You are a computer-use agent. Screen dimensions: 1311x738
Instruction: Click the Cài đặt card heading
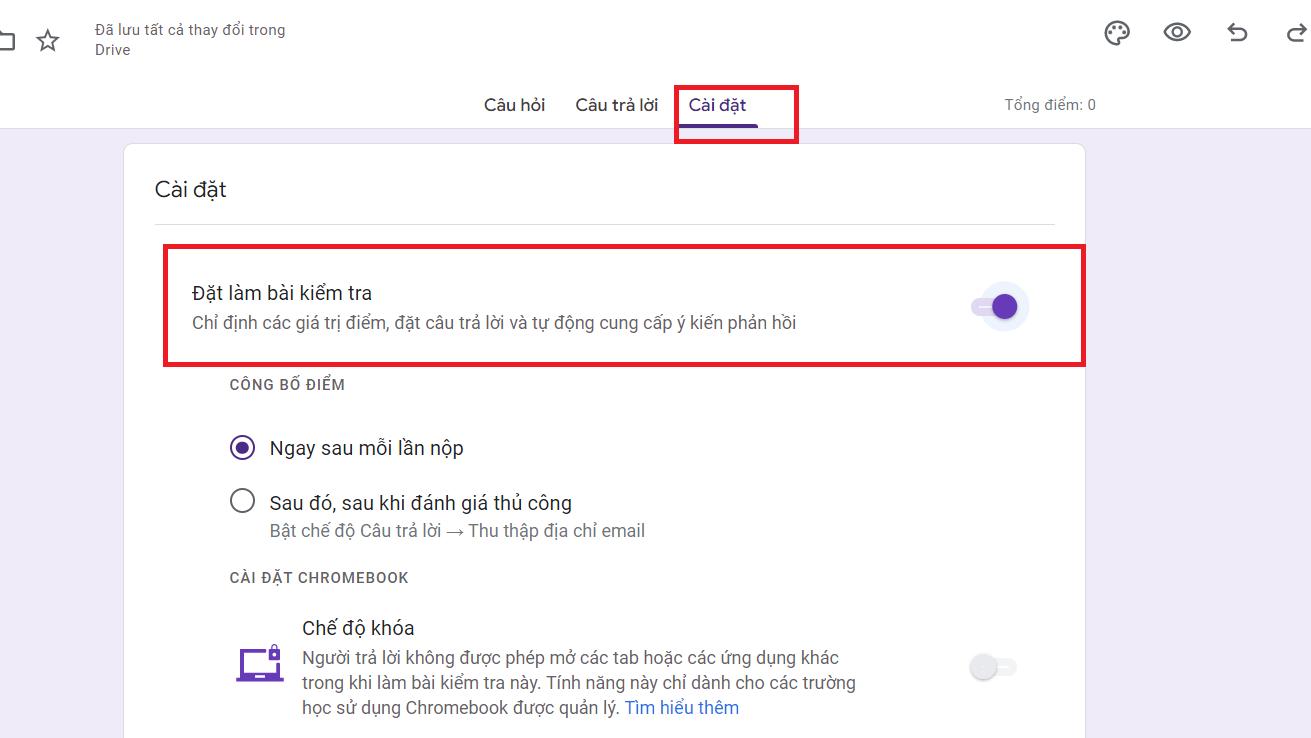(x=191, y=189)
